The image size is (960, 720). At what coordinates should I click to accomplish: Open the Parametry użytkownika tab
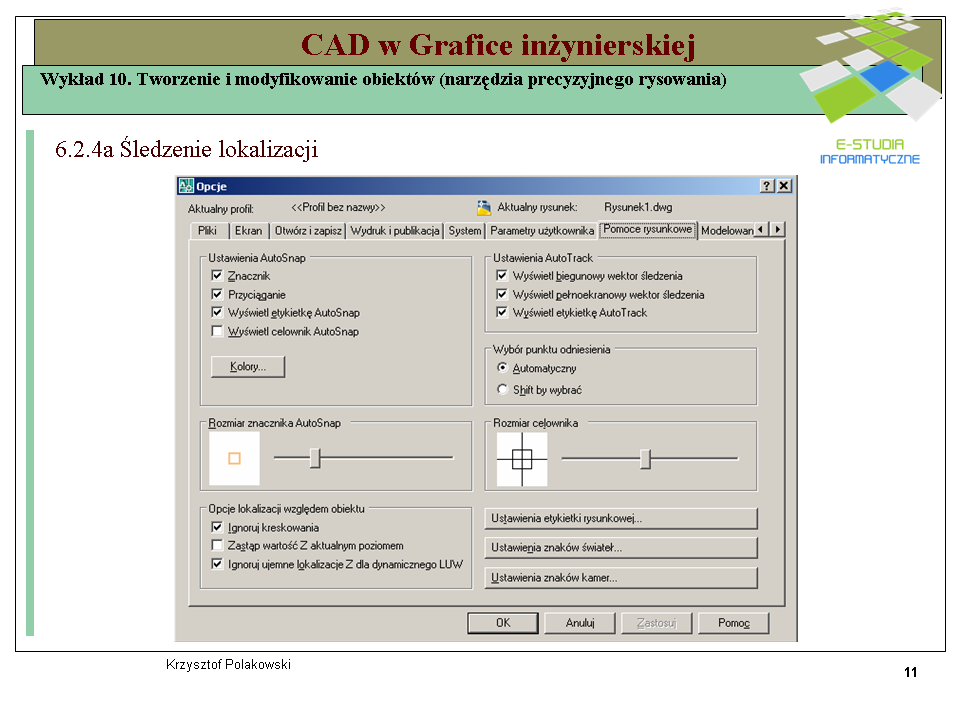click(x=542, y=231)
